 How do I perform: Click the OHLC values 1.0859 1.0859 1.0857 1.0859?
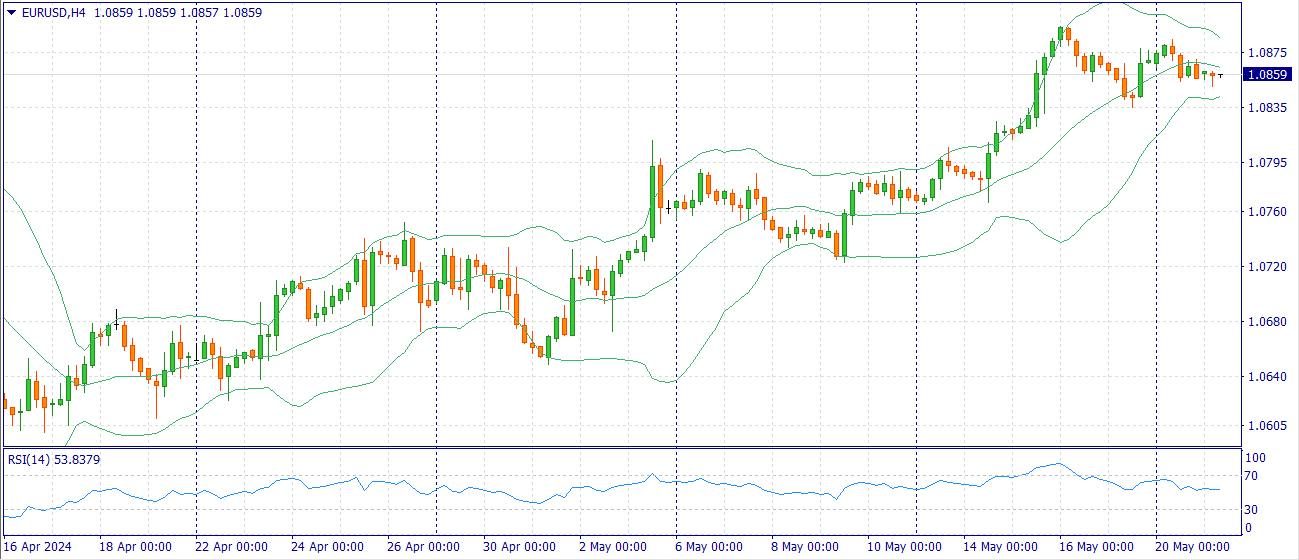click(179, 12)
